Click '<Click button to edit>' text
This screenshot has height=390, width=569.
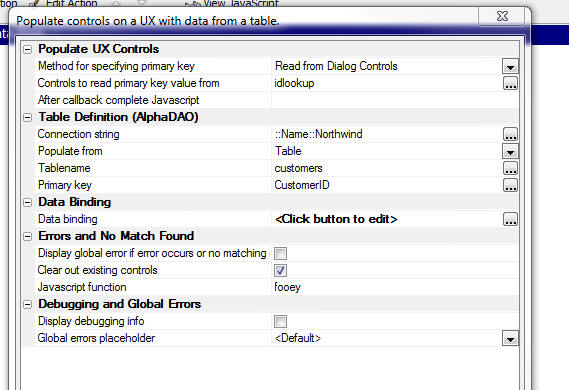(336, 219)
